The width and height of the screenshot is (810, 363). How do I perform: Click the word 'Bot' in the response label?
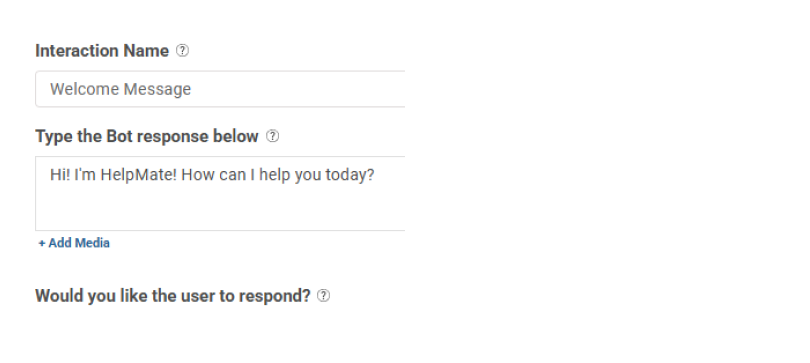tap(120, 136)
